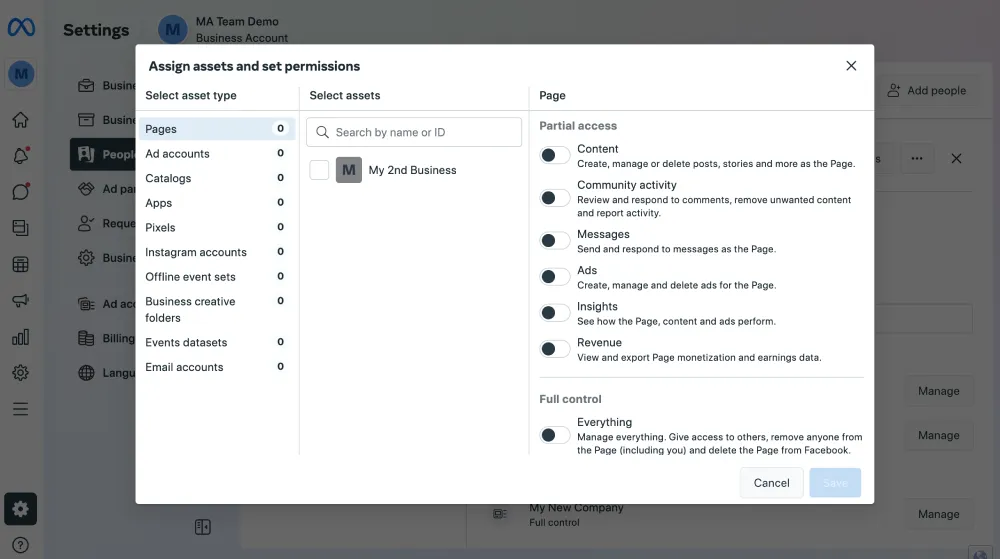Turn on the Messages permission toggle
Screen dimensions: 1000x559
[555, 240]
